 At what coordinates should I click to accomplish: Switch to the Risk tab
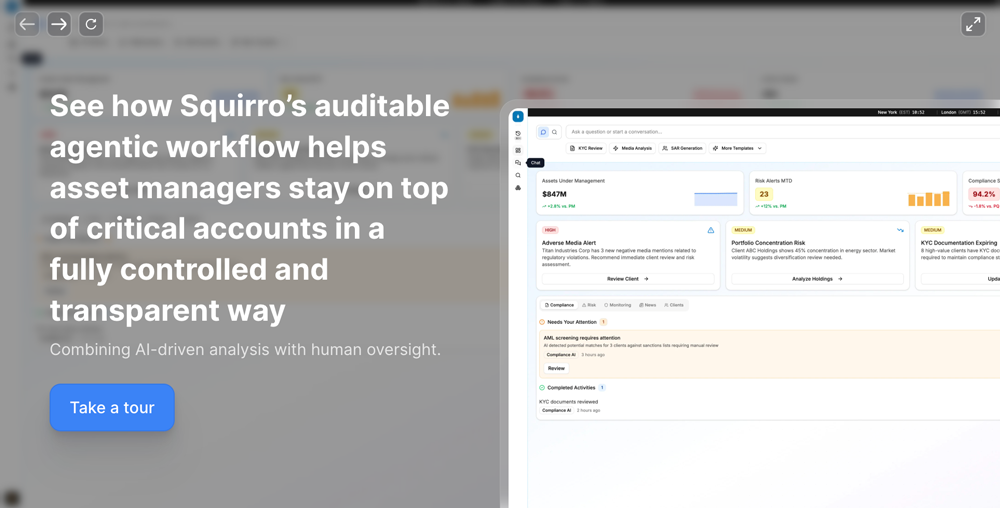tap(589, 305)
